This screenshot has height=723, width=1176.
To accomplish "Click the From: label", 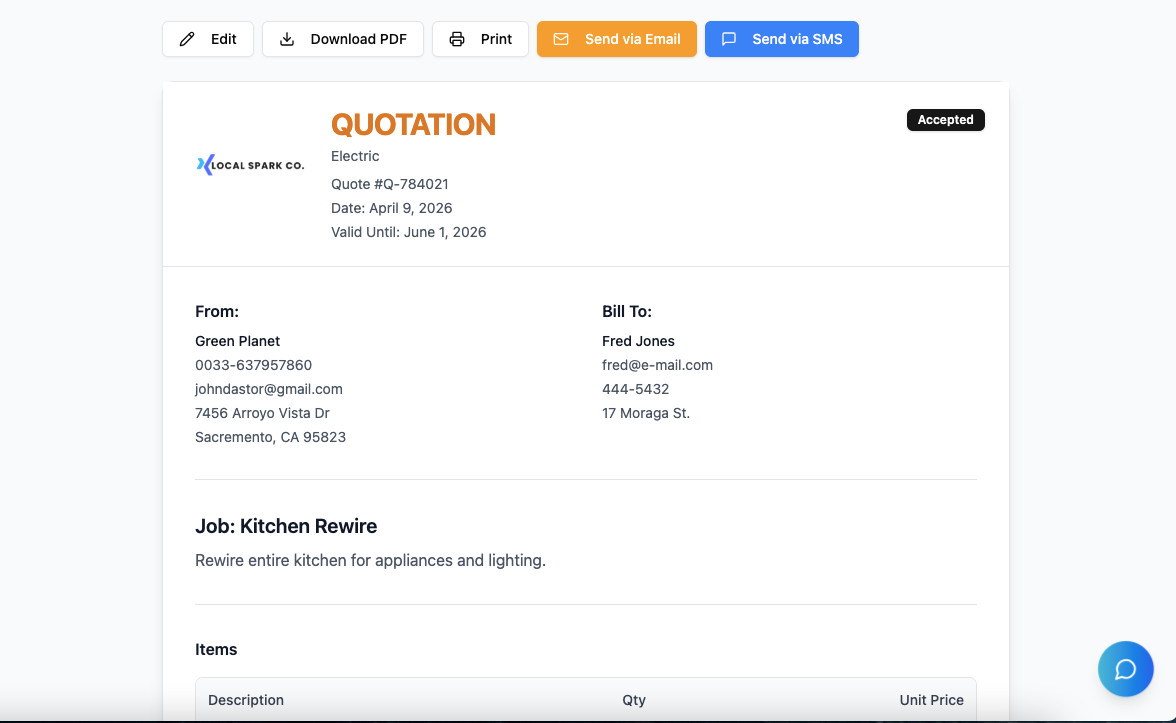I will [x=217, y=311].
